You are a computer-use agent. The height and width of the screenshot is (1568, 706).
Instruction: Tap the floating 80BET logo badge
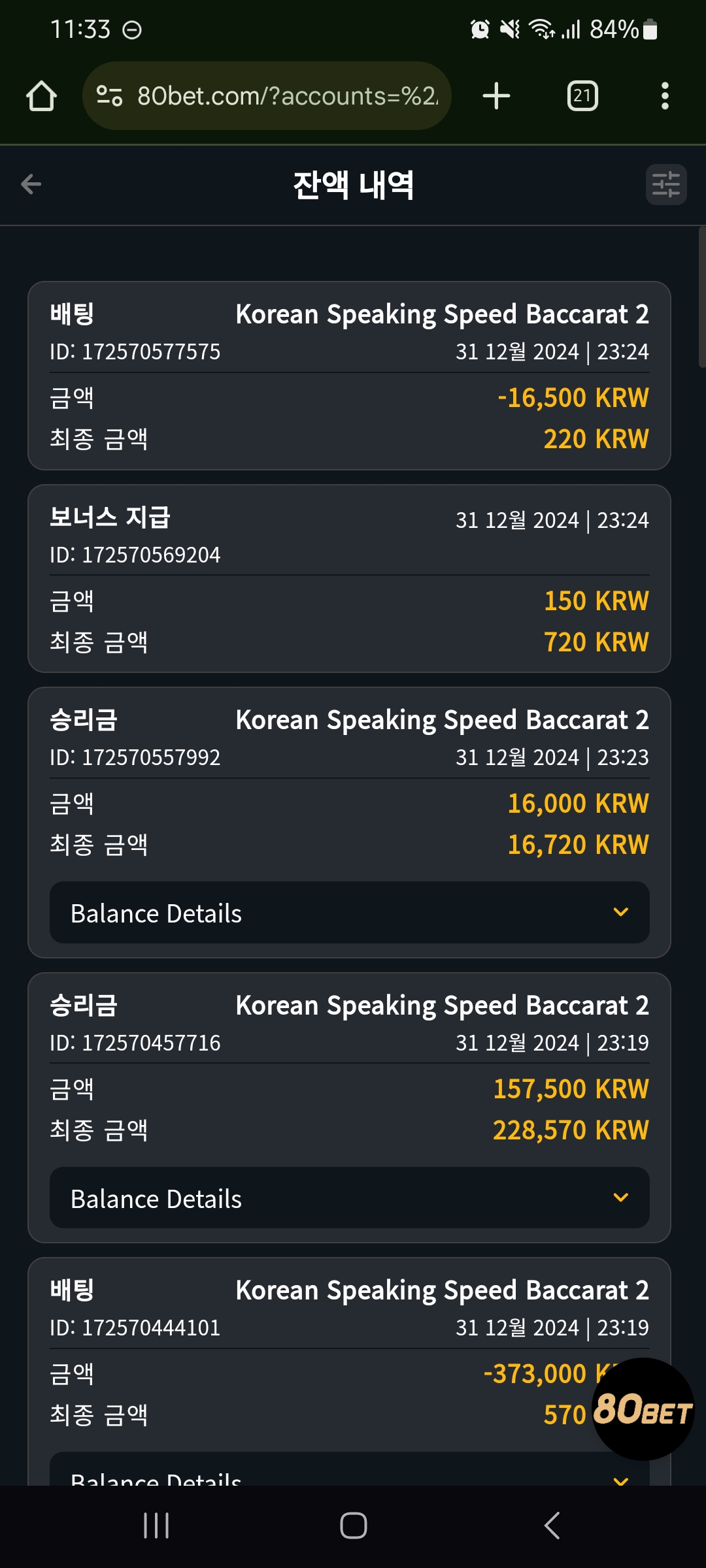point(643,1409)
